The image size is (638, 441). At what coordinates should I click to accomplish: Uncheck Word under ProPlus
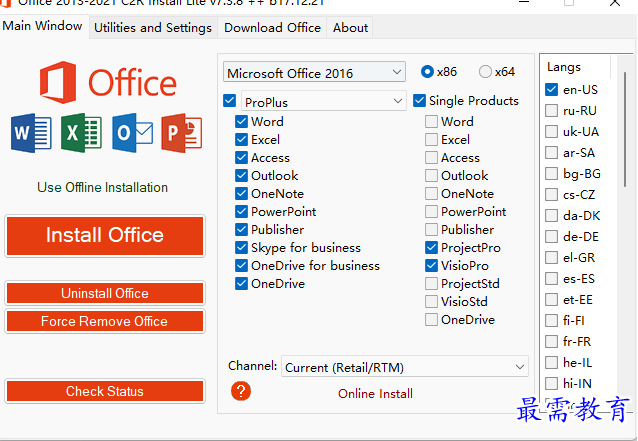(x=241, y=121)
